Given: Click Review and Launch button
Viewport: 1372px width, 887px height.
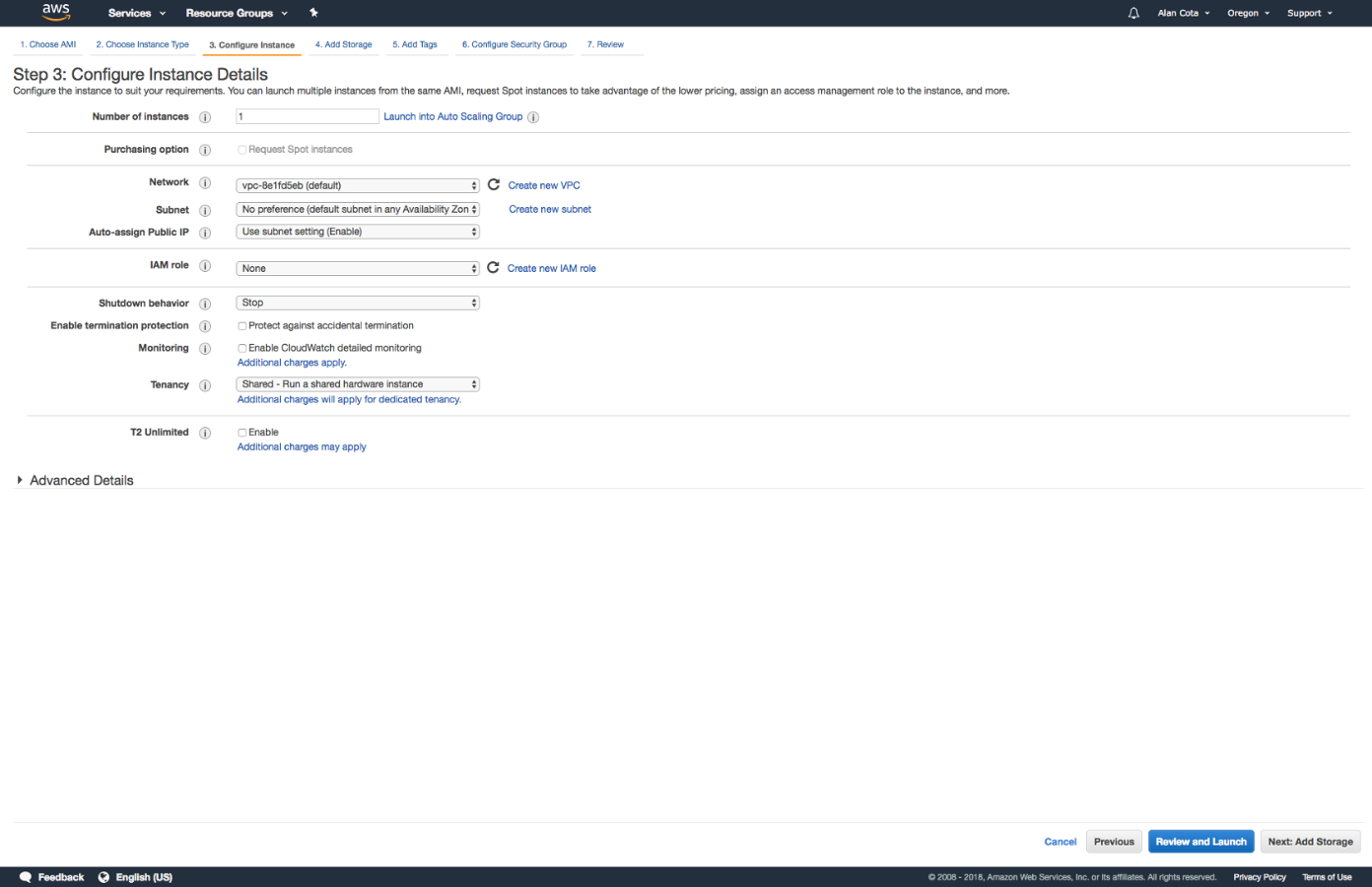Looking at the screenshot, I should coord(1200,842).
